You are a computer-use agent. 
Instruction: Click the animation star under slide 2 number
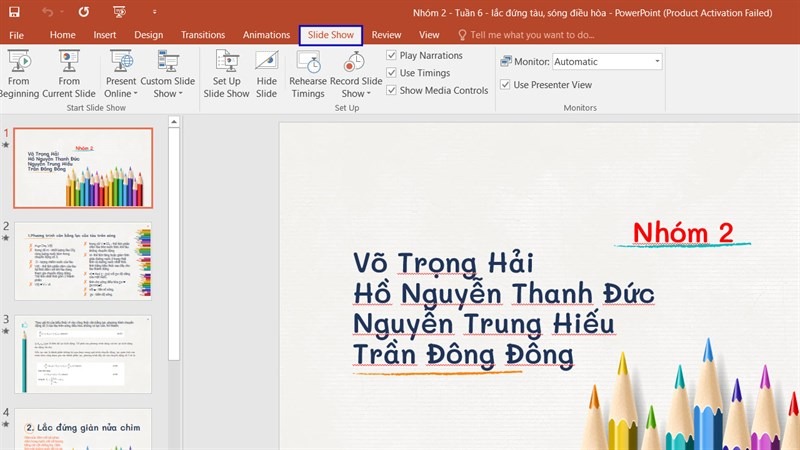click(6, 238)
